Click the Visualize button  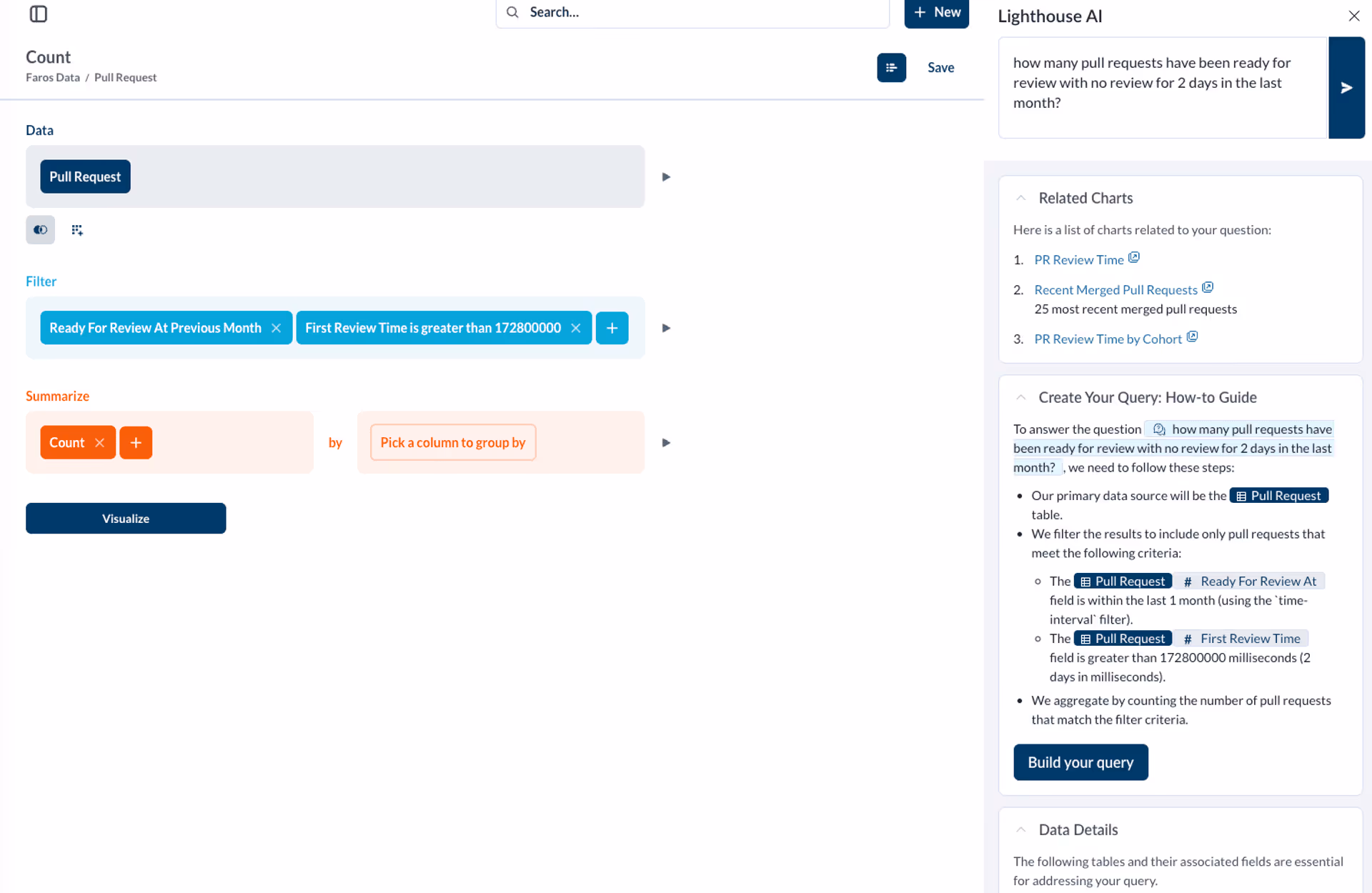pyautogui.click(x=126, y=519)
